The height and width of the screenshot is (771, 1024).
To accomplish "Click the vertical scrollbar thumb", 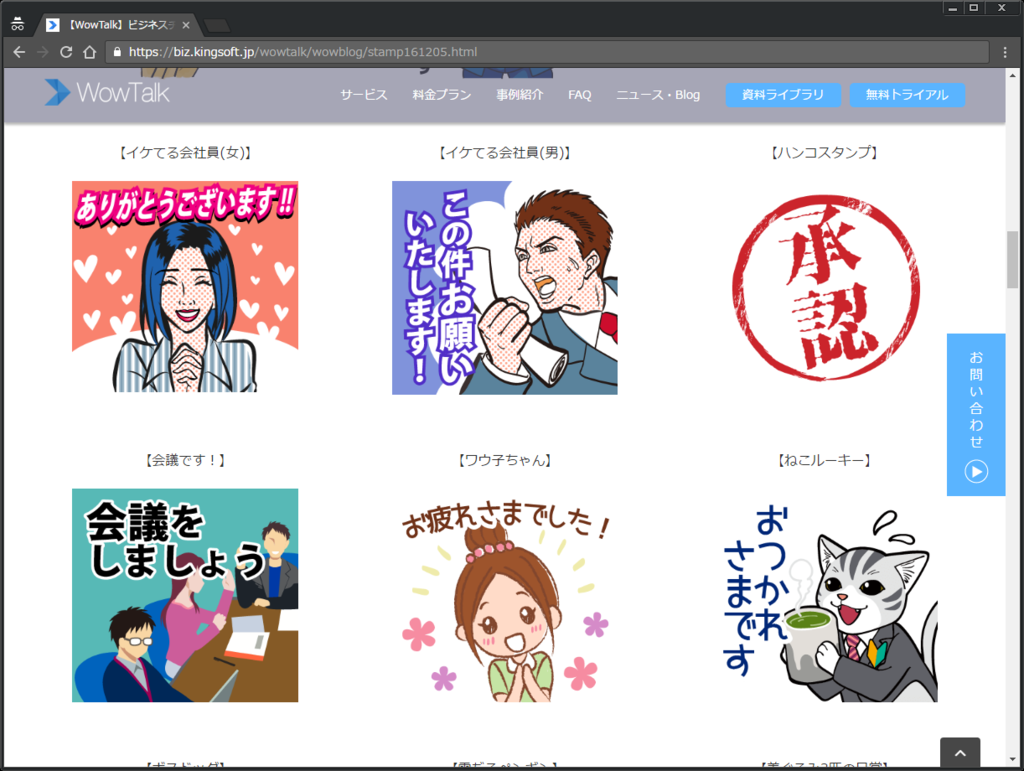I will [x=1012, y=259].
